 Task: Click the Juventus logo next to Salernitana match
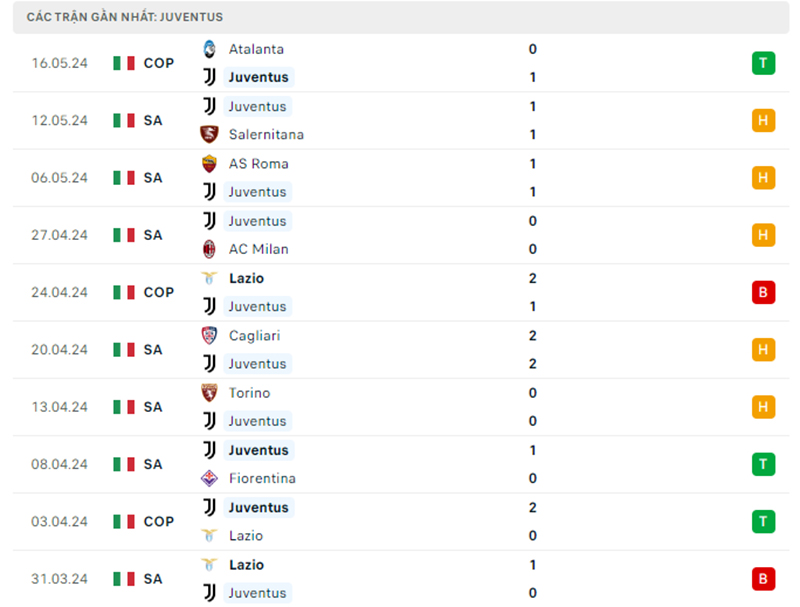211,106
